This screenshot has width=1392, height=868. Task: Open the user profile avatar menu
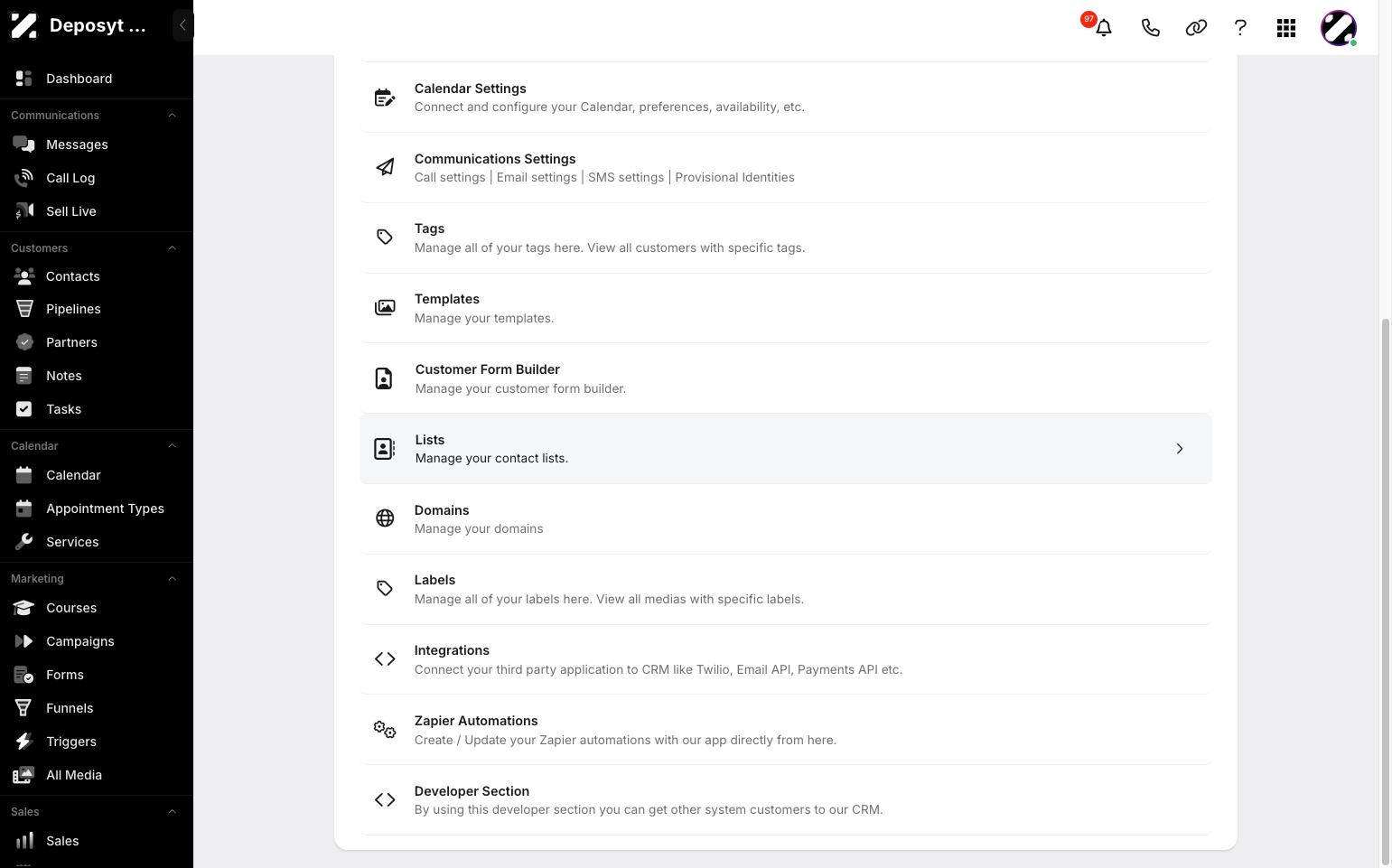pyautogui.click(x=1339, y=28)
